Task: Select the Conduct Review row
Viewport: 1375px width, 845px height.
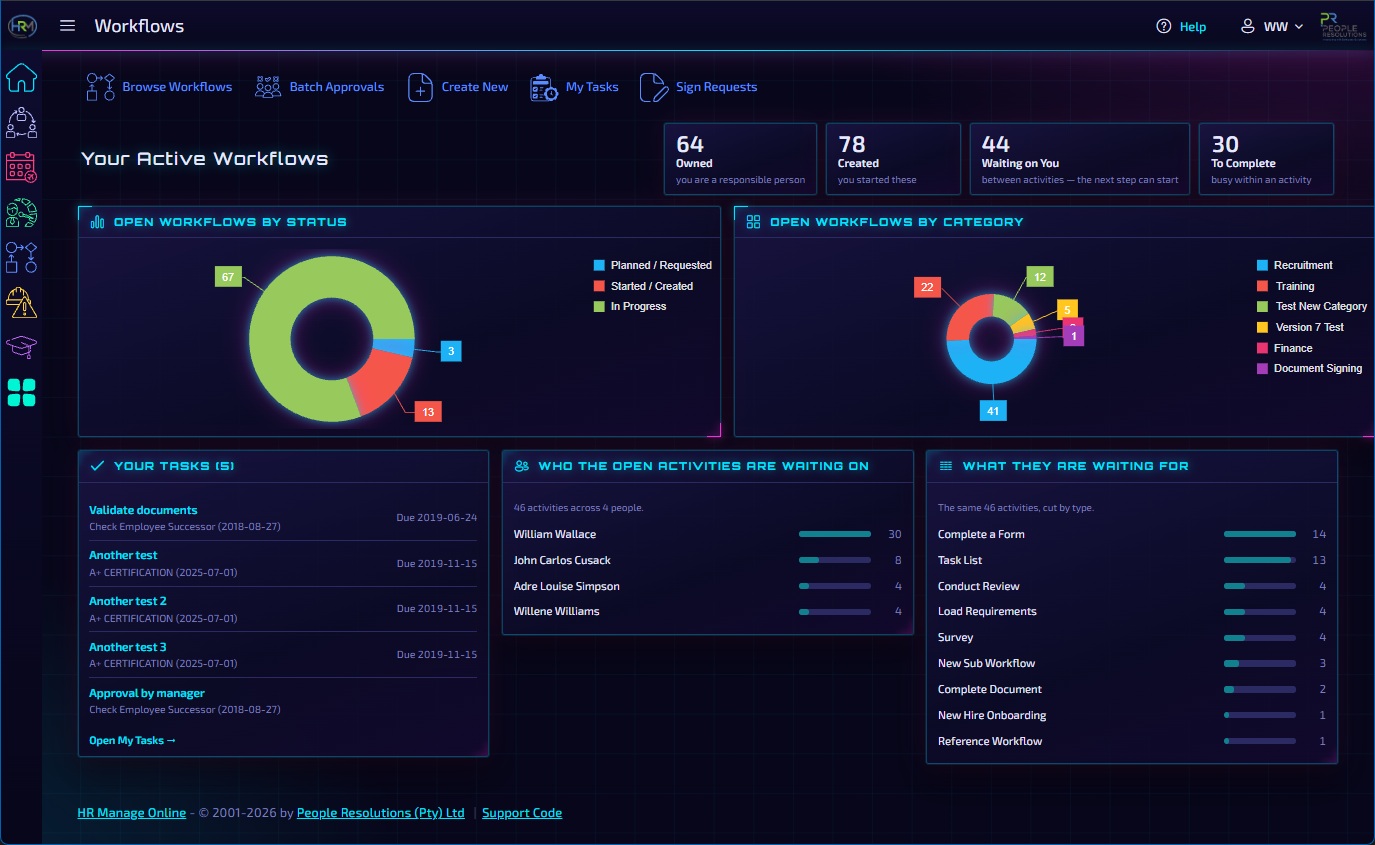Action: tap(1132, 586)
